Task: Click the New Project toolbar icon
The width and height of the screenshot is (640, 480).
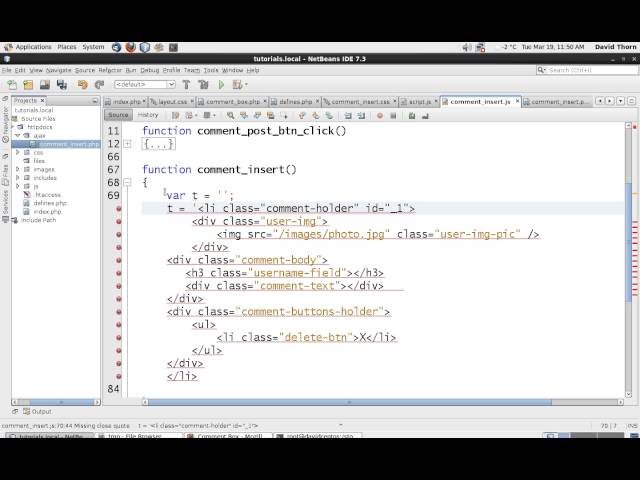Action: (x=28, y=84)
